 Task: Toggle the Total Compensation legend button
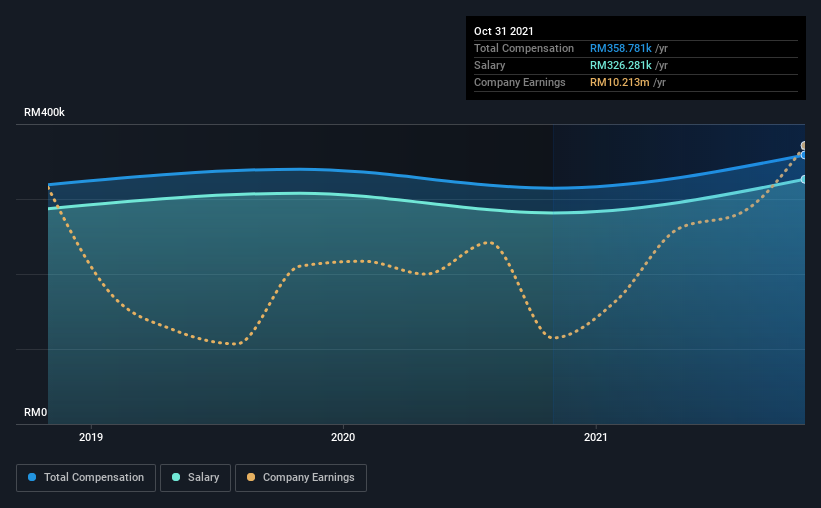pos(86,478)
